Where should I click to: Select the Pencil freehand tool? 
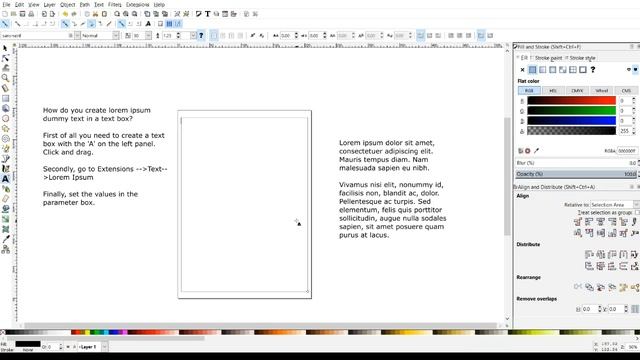[x=5, y=149]
